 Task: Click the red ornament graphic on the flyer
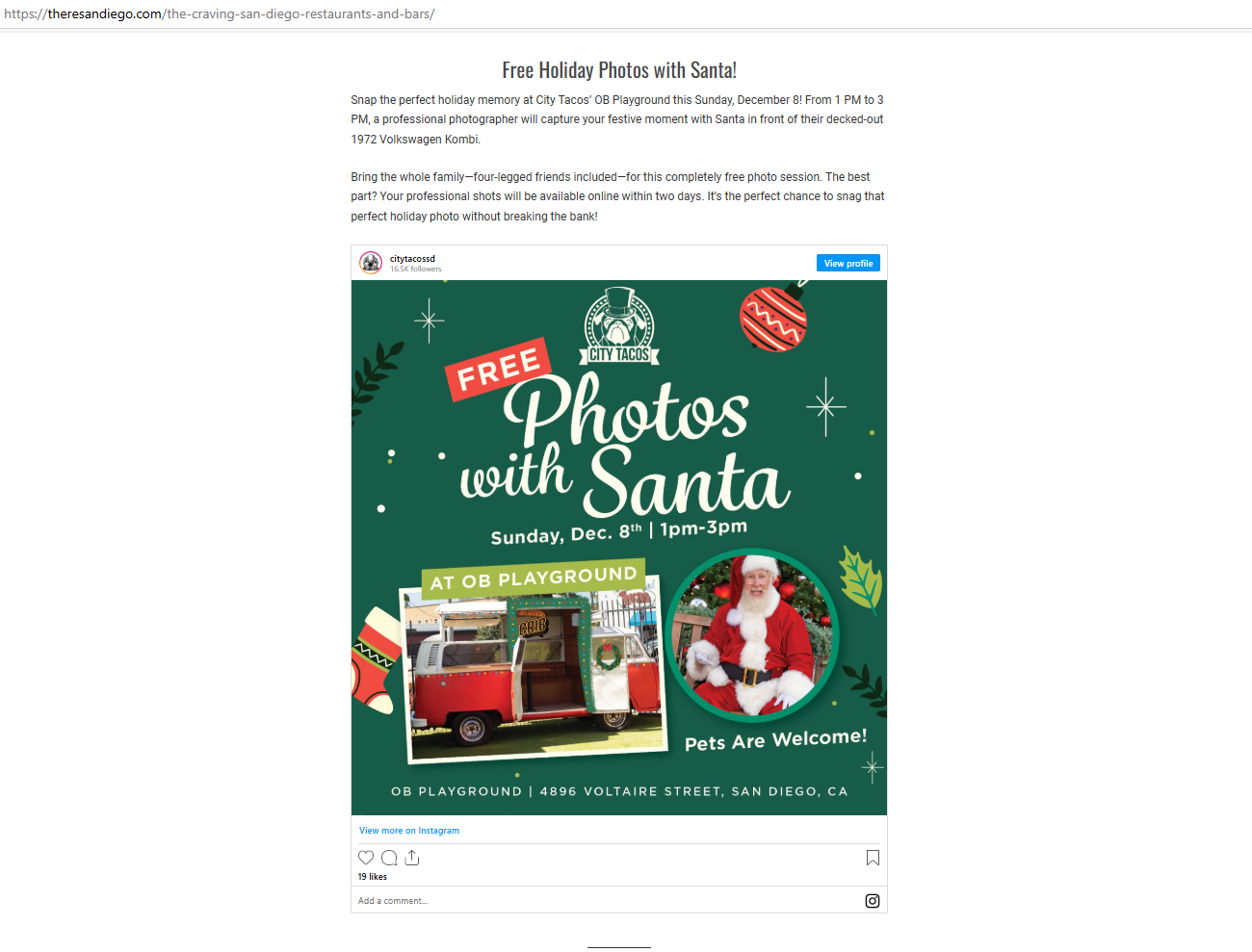coord(774,317)
